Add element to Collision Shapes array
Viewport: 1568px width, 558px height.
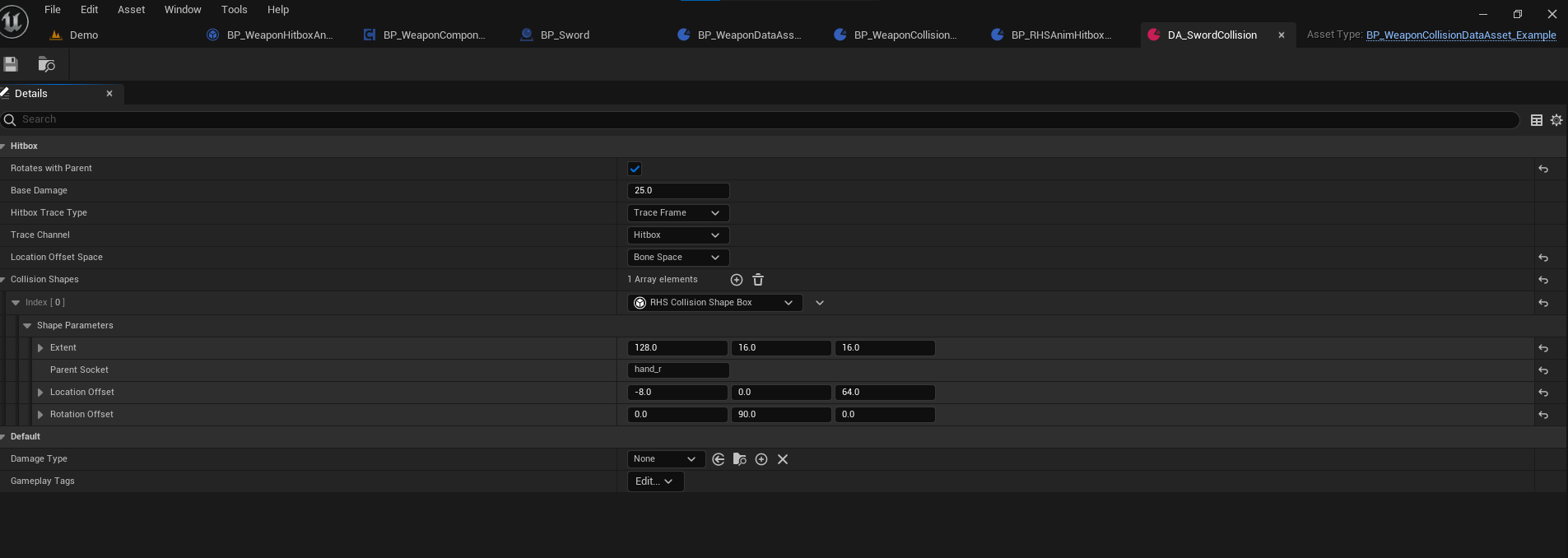(737, 280)
